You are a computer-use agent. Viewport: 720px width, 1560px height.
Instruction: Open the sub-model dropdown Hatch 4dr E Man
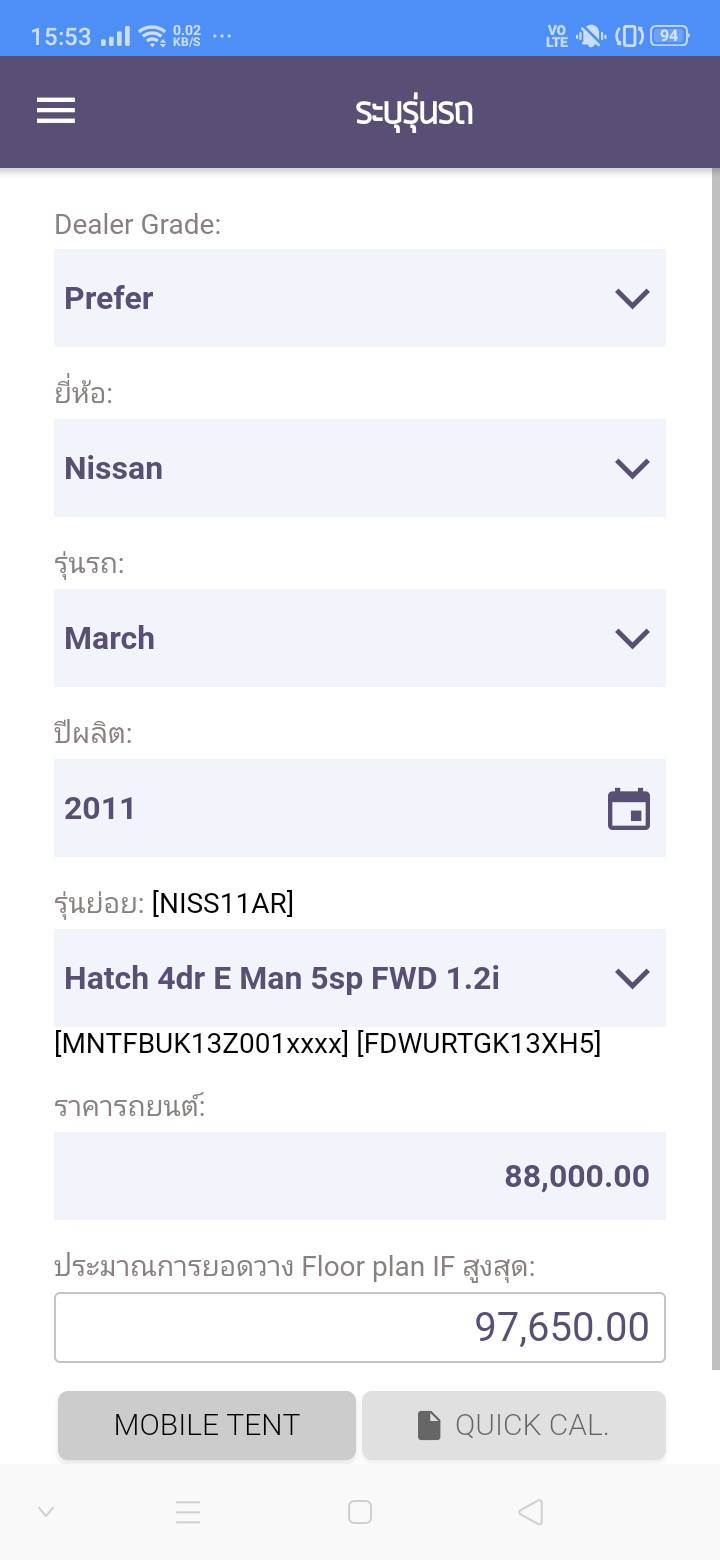359,978
